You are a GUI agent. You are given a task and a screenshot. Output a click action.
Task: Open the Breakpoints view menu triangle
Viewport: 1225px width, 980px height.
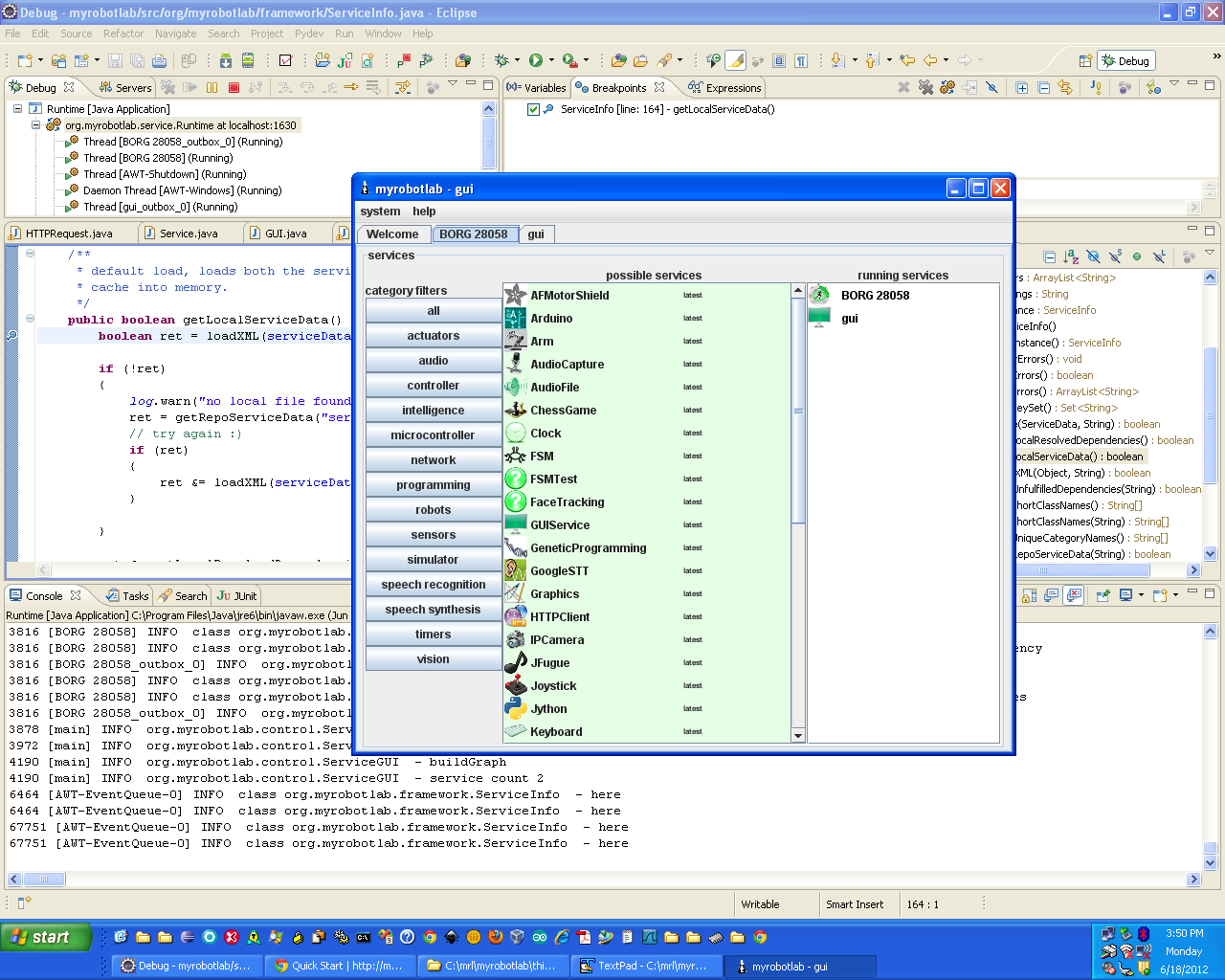(1174, 84)
